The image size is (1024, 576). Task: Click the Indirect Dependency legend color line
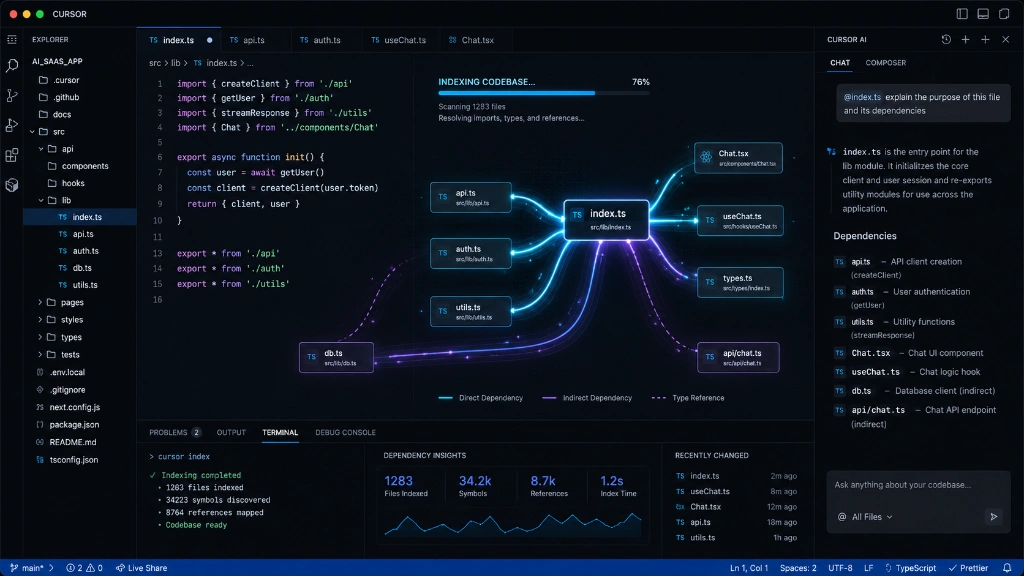(x=549, y=398)
